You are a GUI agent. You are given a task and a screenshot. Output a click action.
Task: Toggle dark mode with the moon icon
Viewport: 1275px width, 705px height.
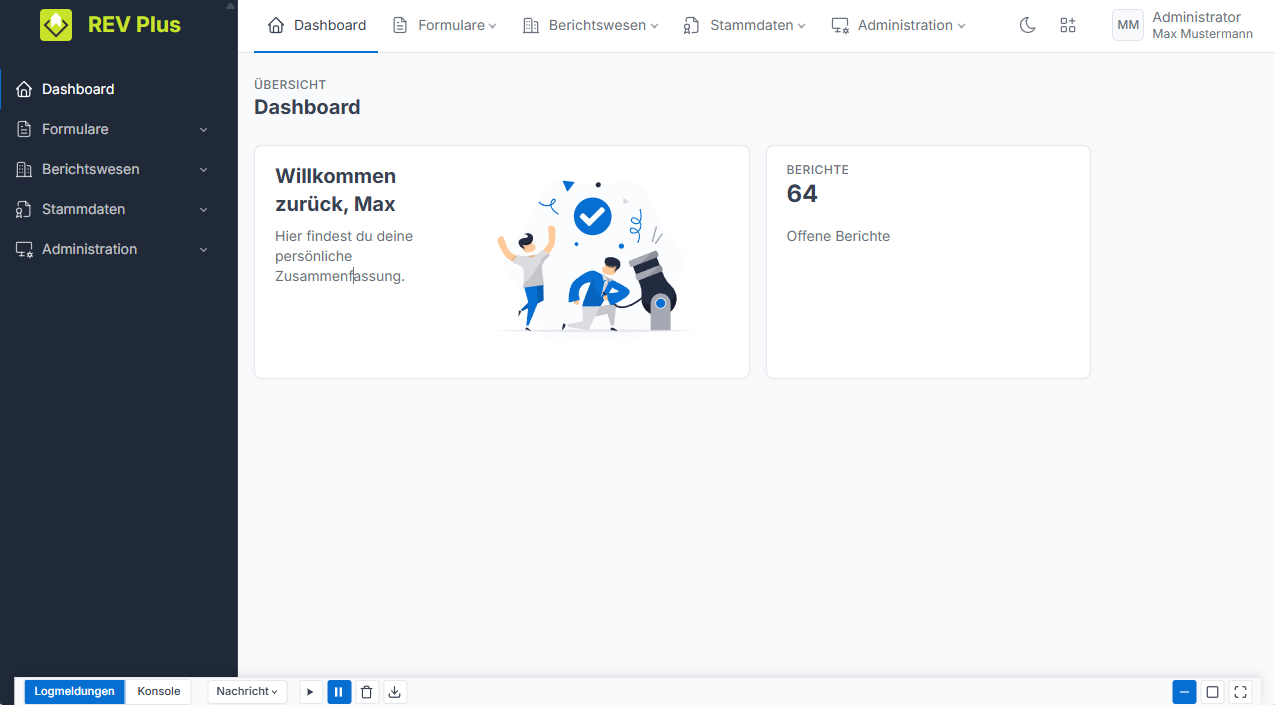coord(1027,25)
